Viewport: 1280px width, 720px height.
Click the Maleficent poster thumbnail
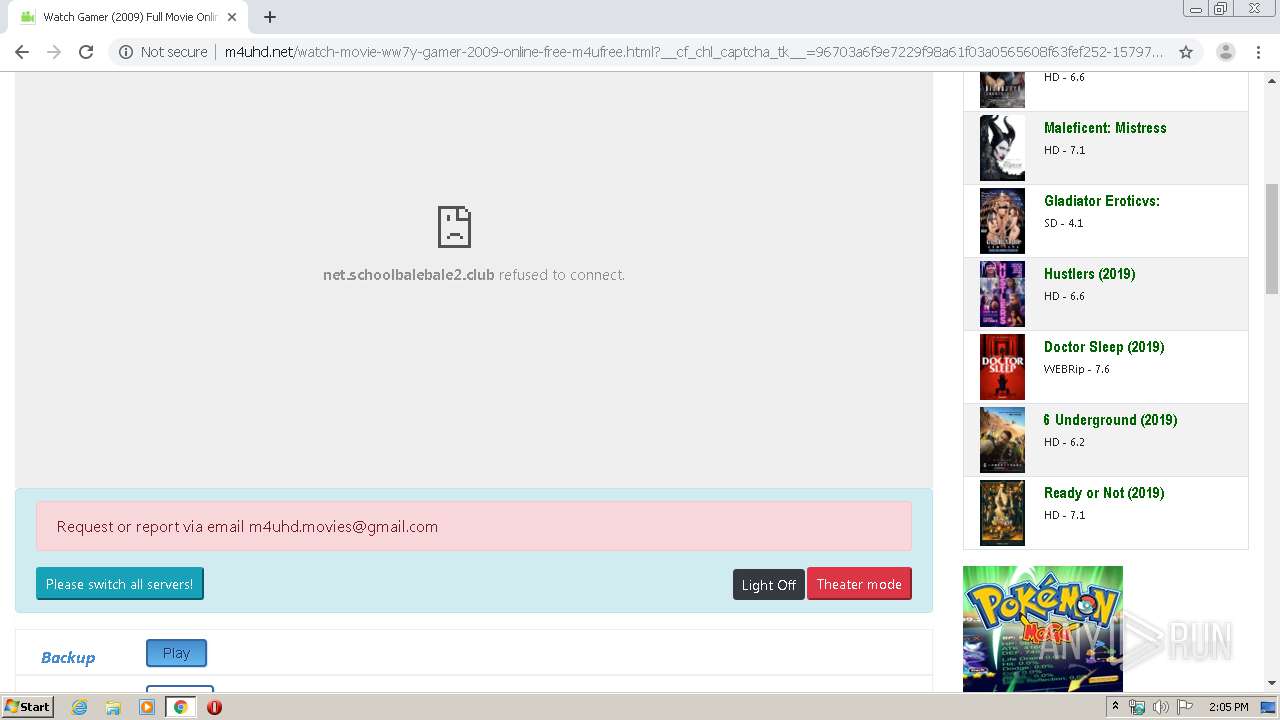click(1002, 148)
